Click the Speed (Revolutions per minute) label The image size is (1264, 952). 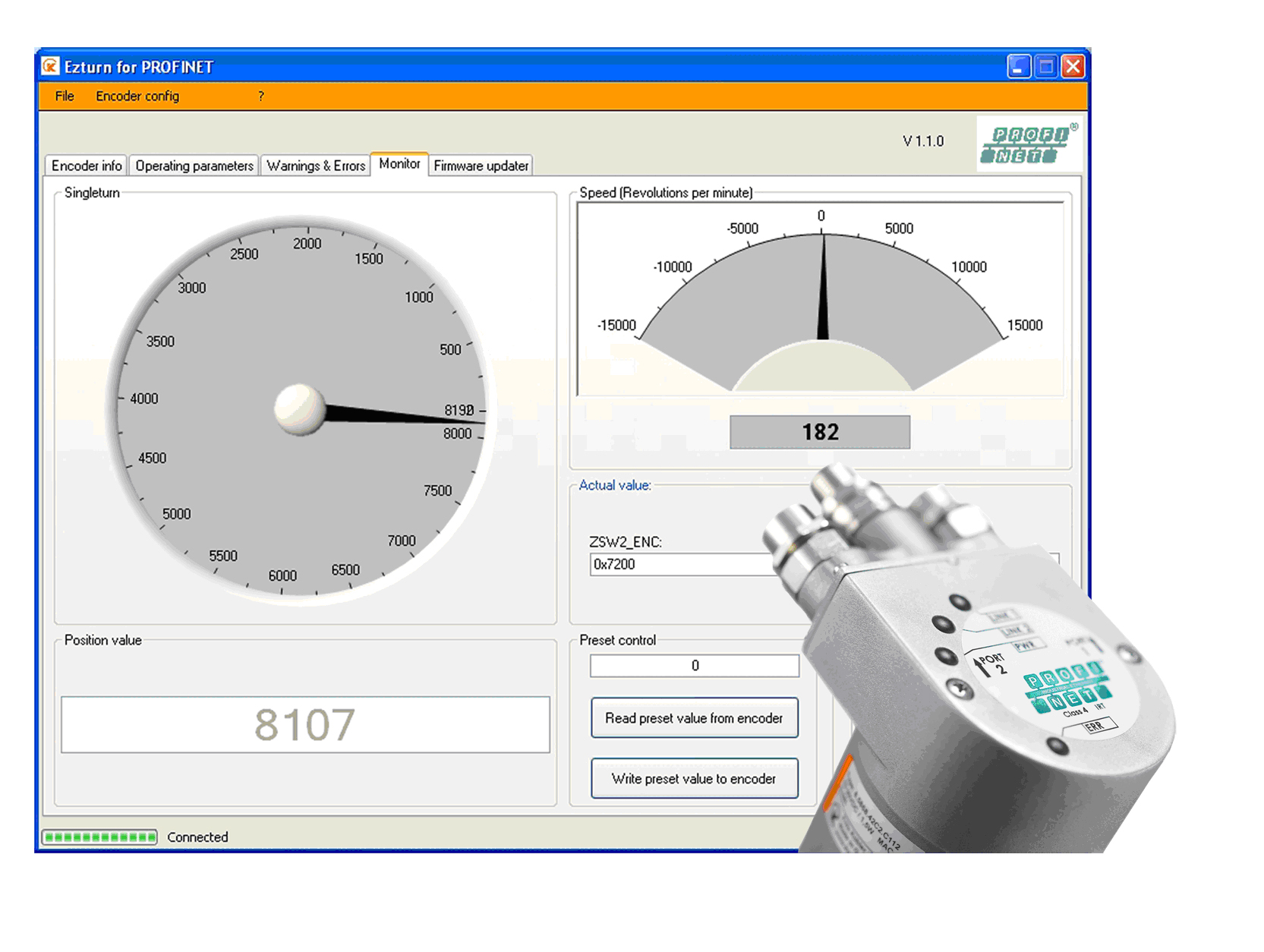pos(666,193)
